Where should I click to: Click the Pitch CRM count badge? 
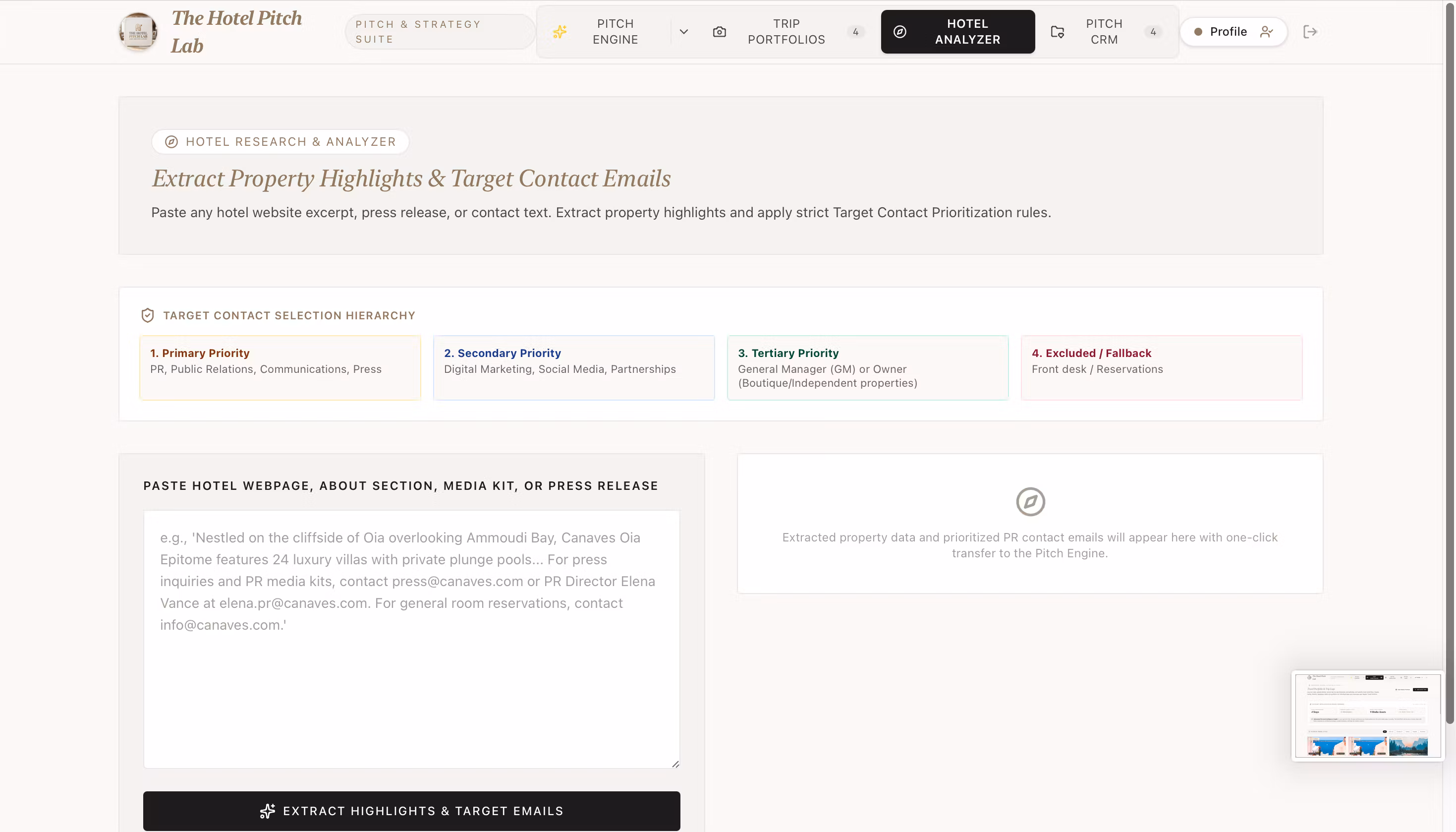[x=1153, y=32]
